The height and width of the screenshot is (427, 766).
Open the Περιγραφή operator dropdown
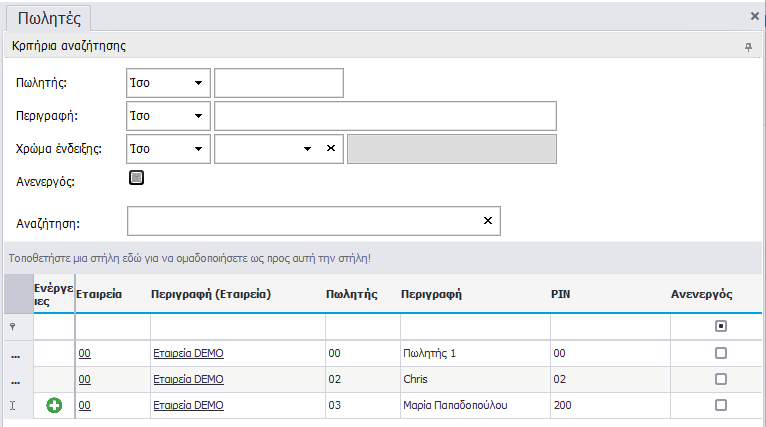tap(198, 116)
